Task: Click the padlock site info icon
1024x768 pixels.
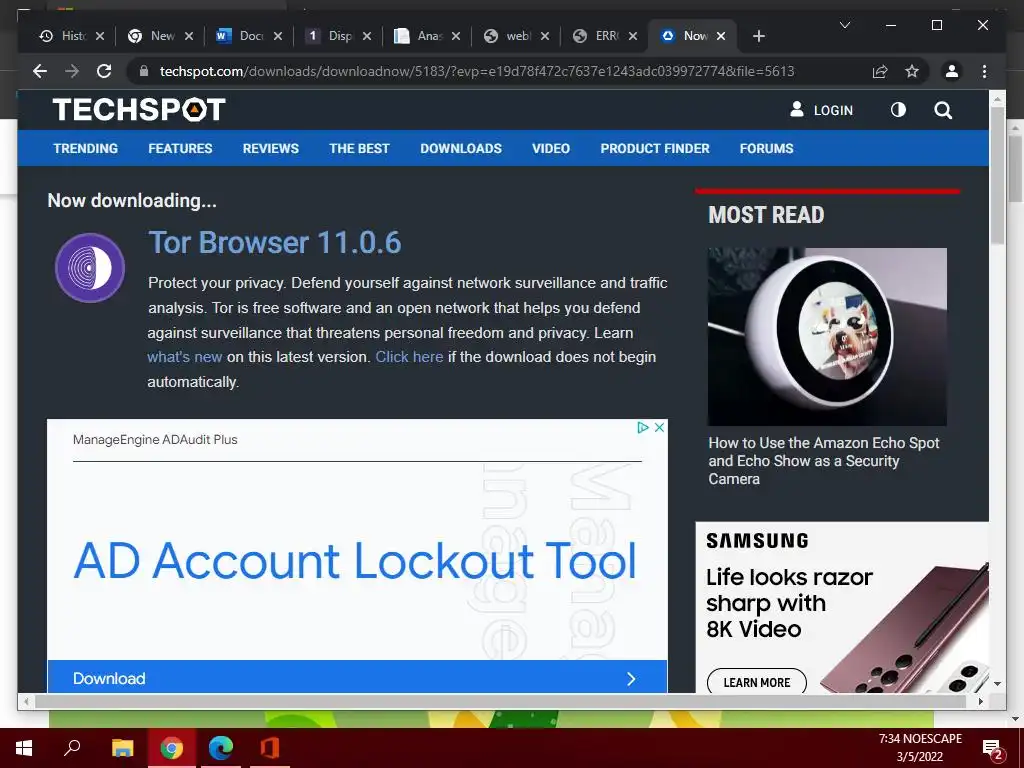Action: 144,71
